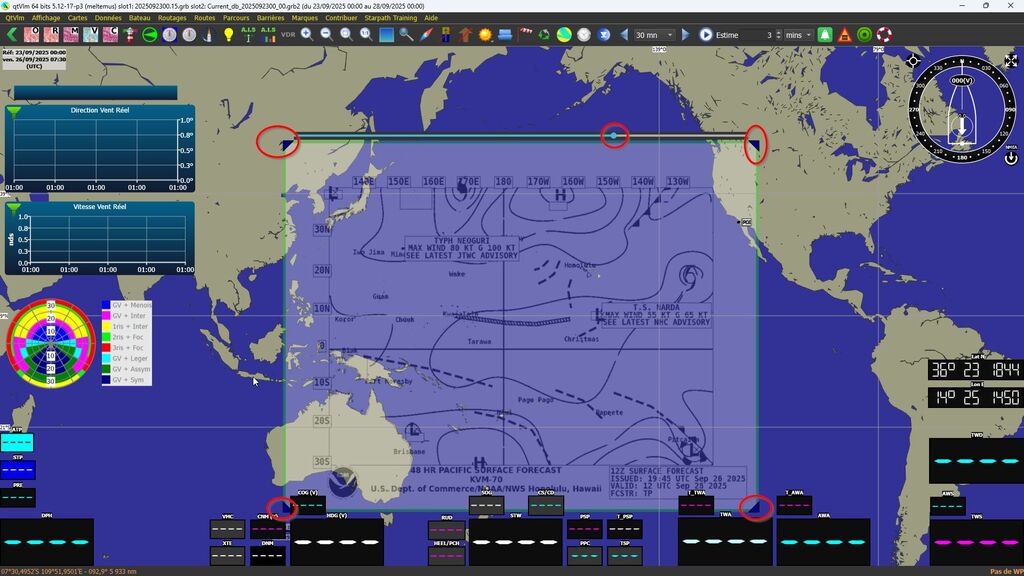Click the lifebuoy man-overboard icon
This screenshot has height=576, width=1024.
pos(884,35)
